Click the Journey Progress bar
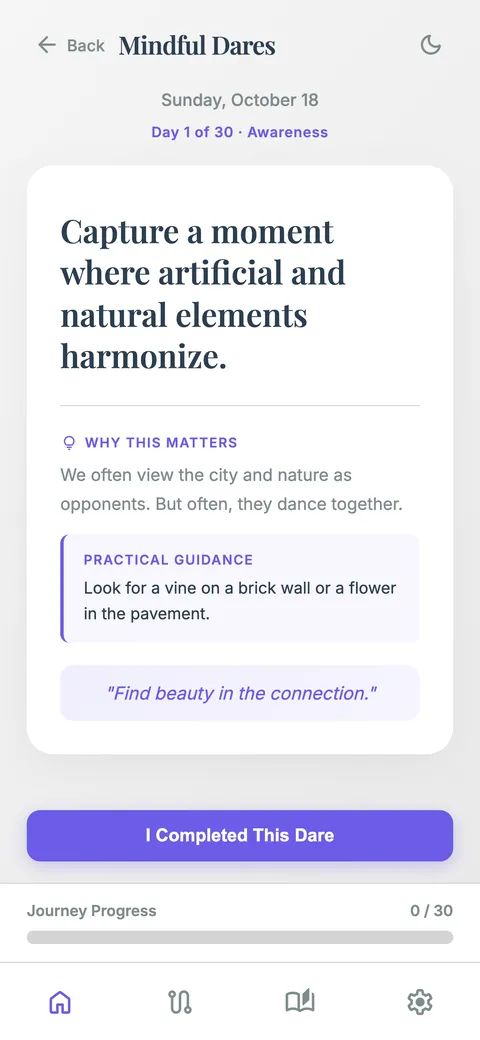480x1040 pixels. [240, 937]
